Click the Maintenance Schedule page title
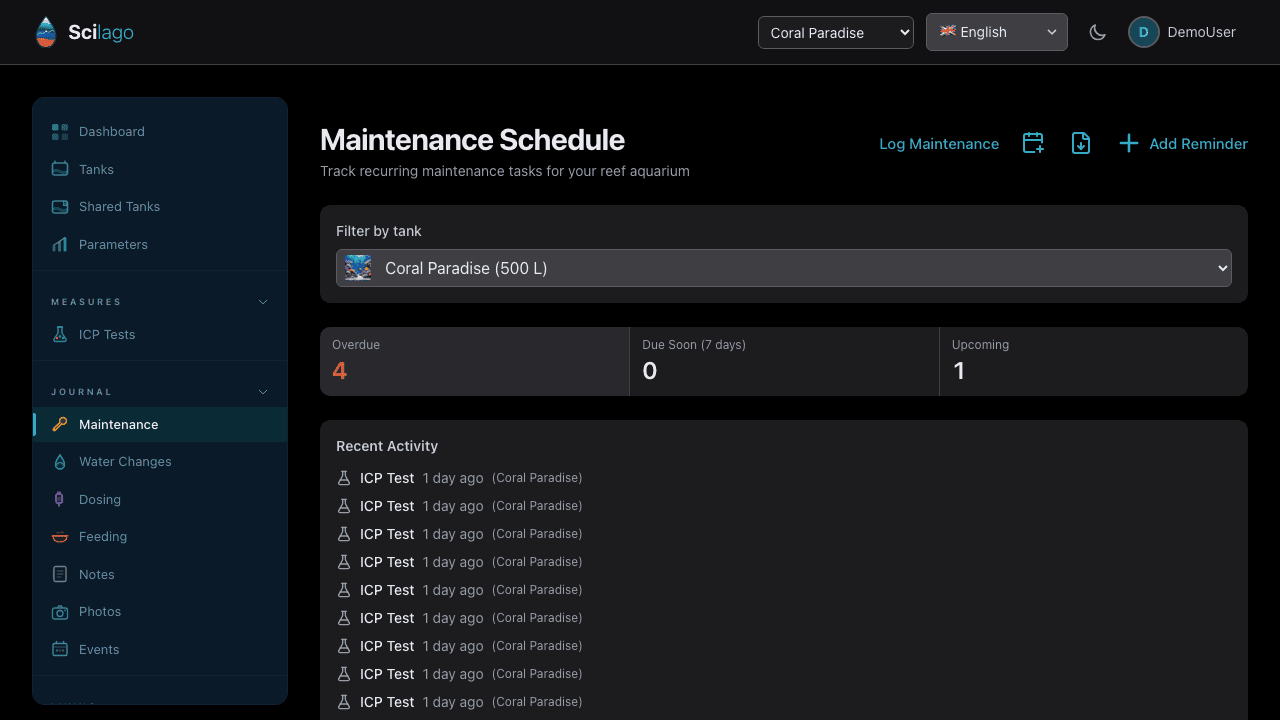Image resolution: width=1280 pixels, height=720 pixels. pyautogui.click(x=472, y=140)
